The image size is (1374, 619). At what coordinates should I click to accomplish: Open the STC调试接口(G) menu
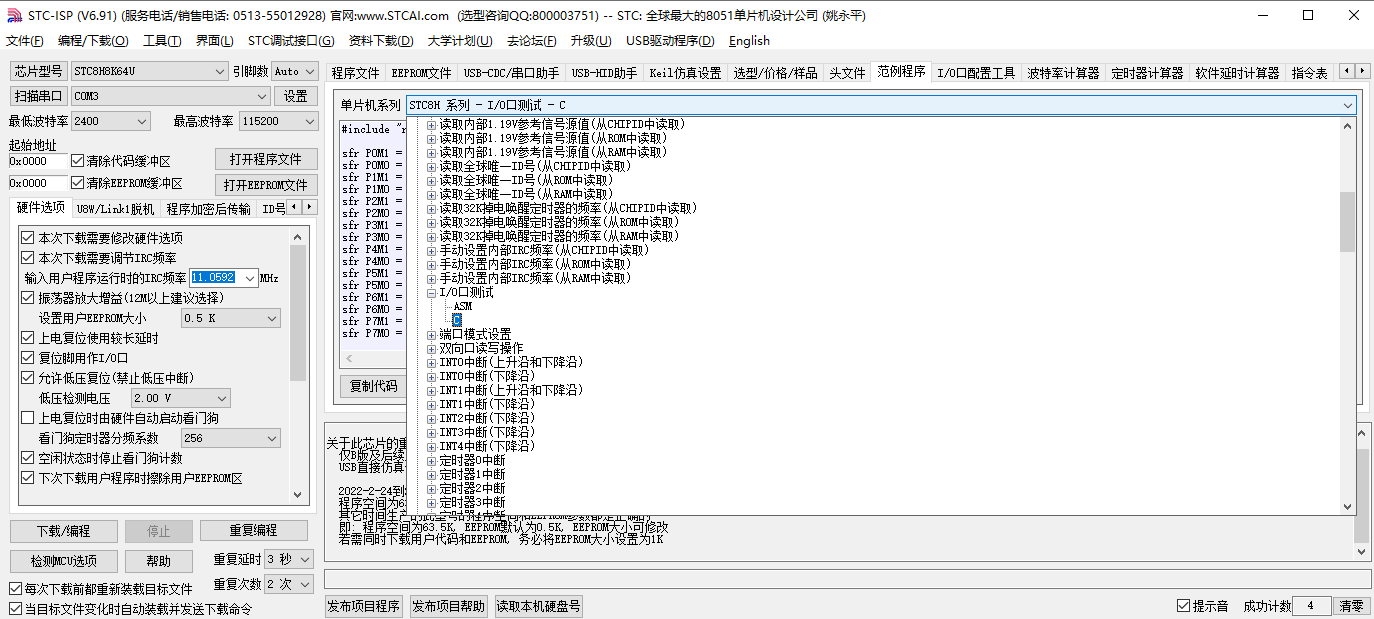tap(291, 41)
